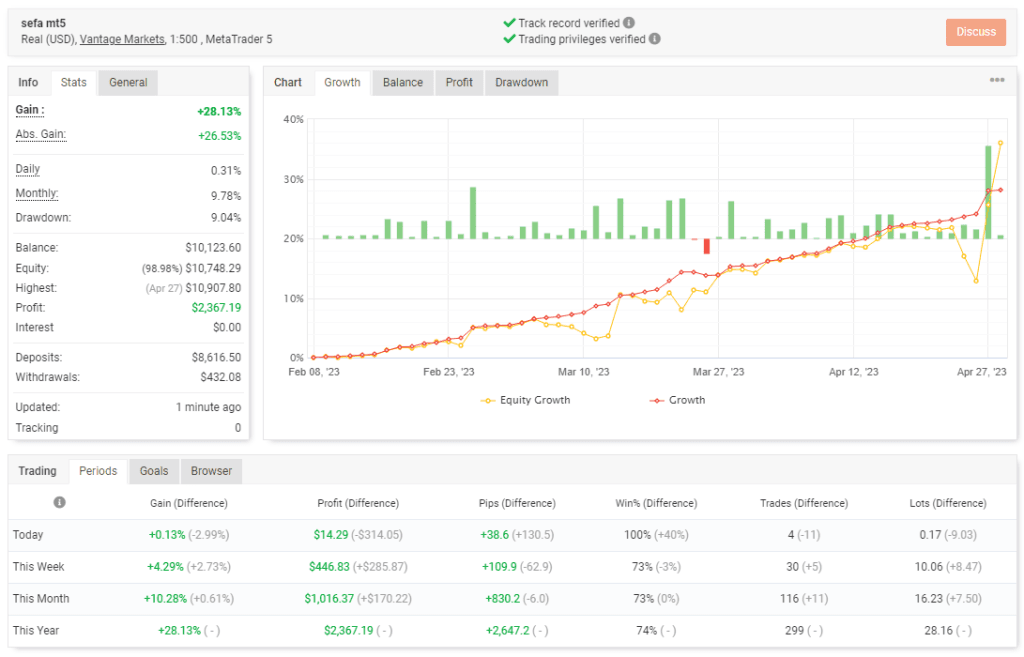The width and height of the screenshot is (1024, 657).
Task: Click the info icon in Periods table header
Action: pos(59,502)
